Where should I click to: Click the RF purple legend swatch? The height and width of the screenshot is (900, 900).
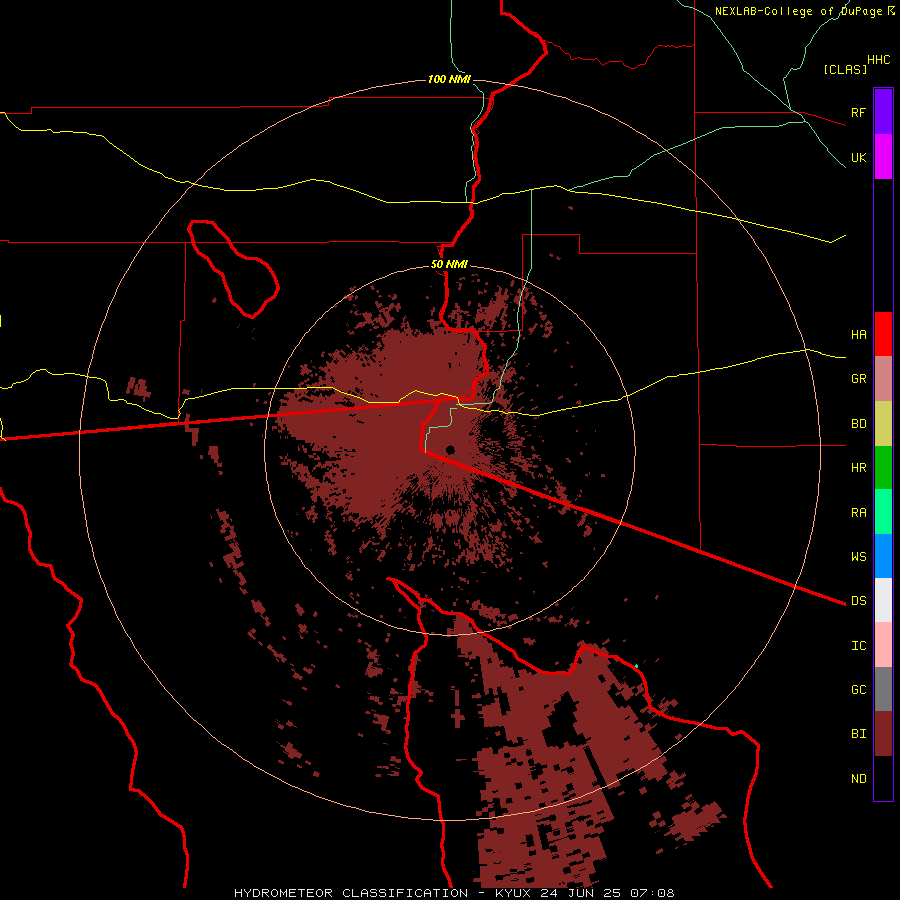pyautogui.click(x=883, y=111)
